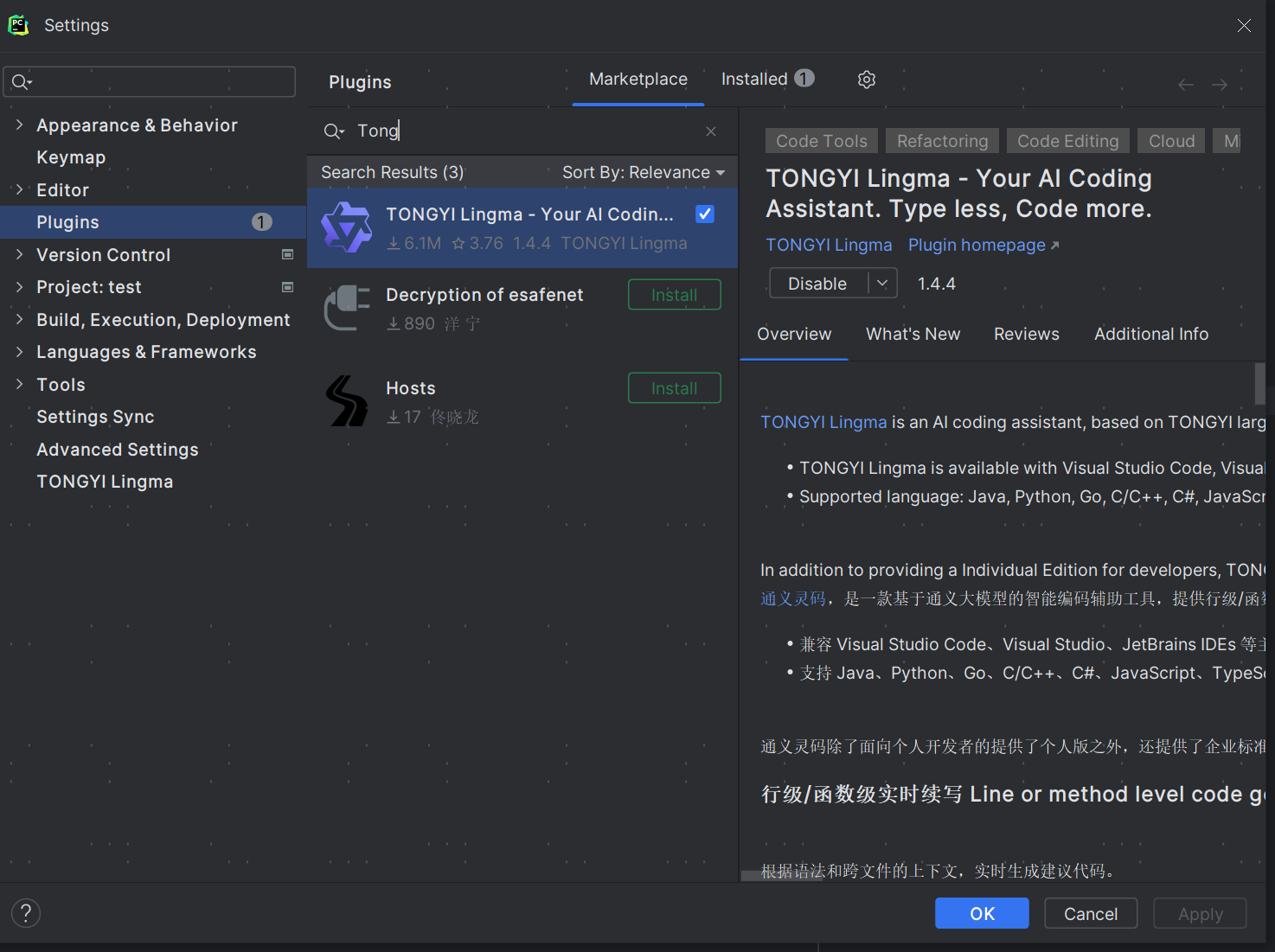Select Keymap in settings tree
The image size is (1275, 952).
[71, 157]
